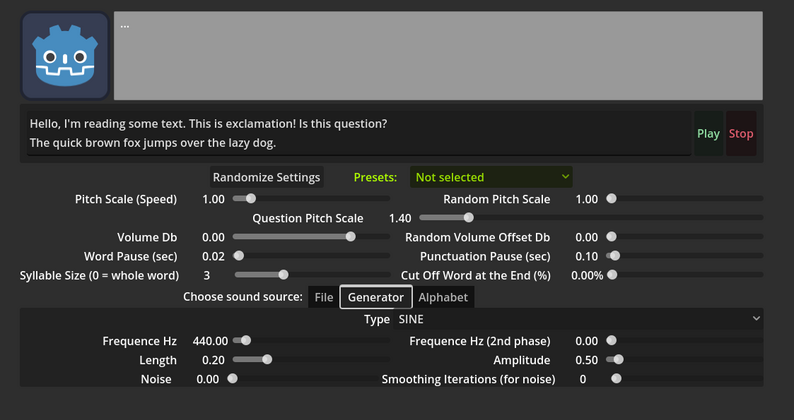Click the Amplitude slider handle

pos(618,360)
